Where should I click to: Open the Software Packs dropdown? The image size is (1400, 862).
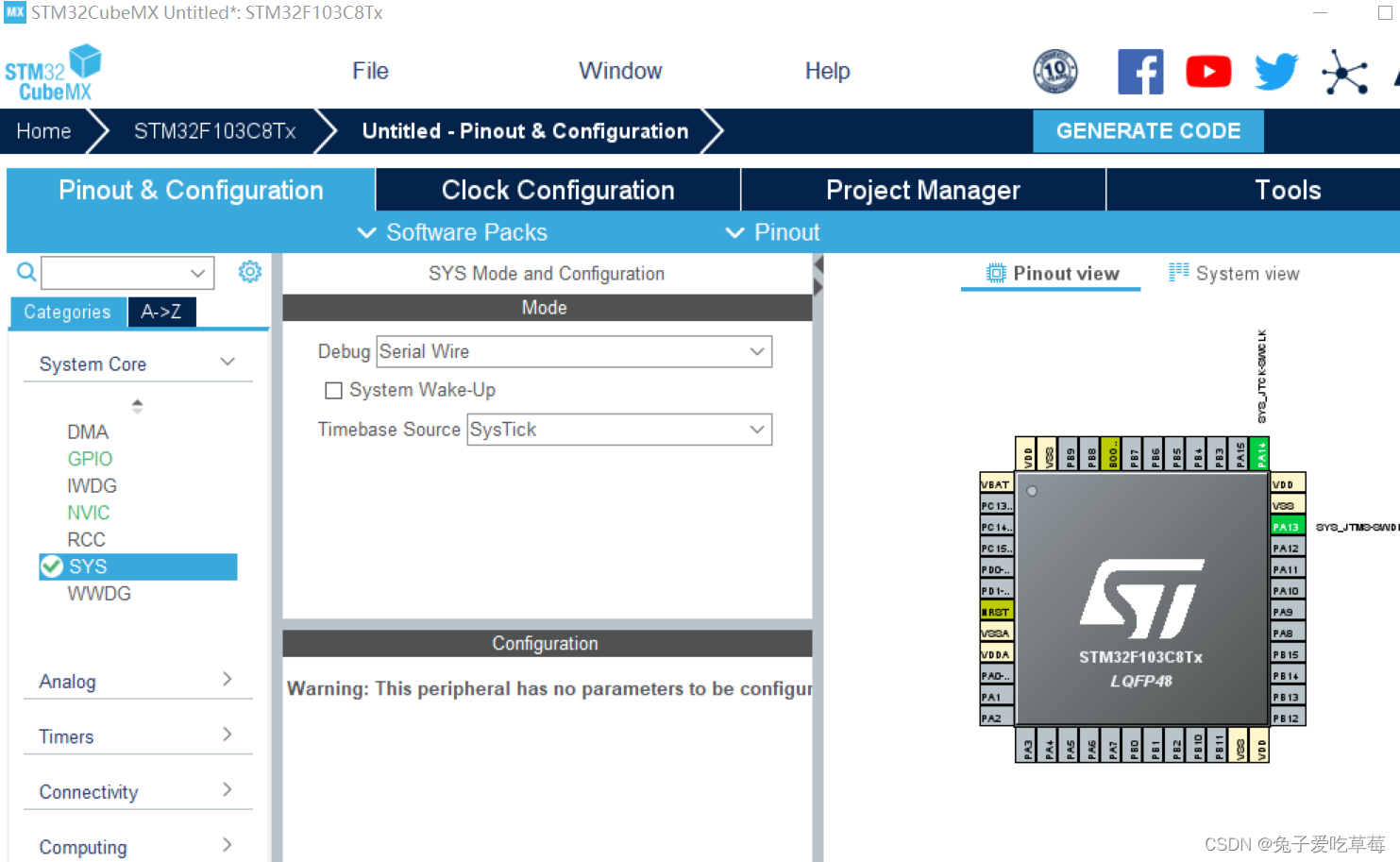(x=452, y=232)
